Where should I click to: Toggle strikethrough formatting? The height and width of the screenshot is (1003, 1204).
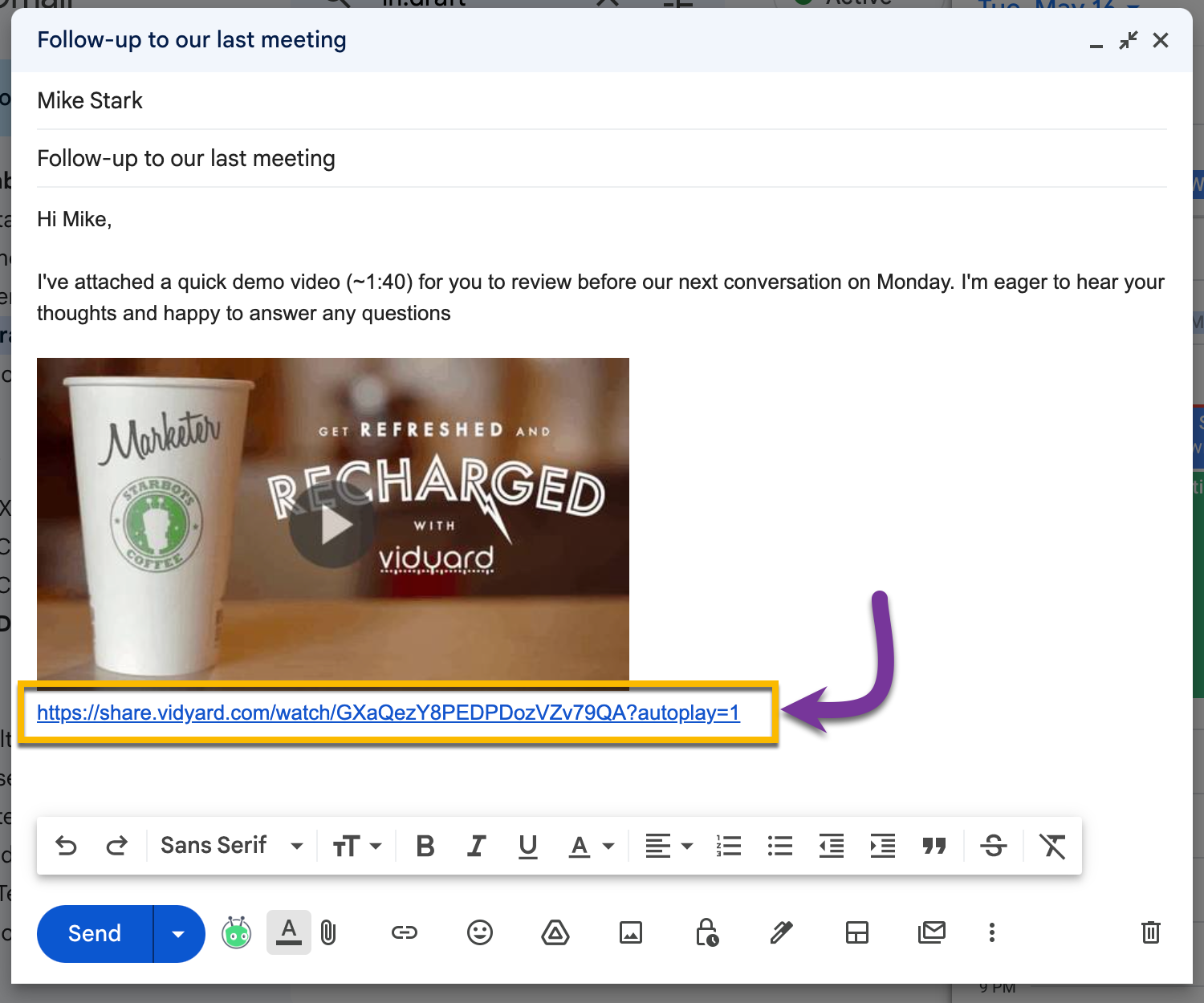[x=994, y=846]
